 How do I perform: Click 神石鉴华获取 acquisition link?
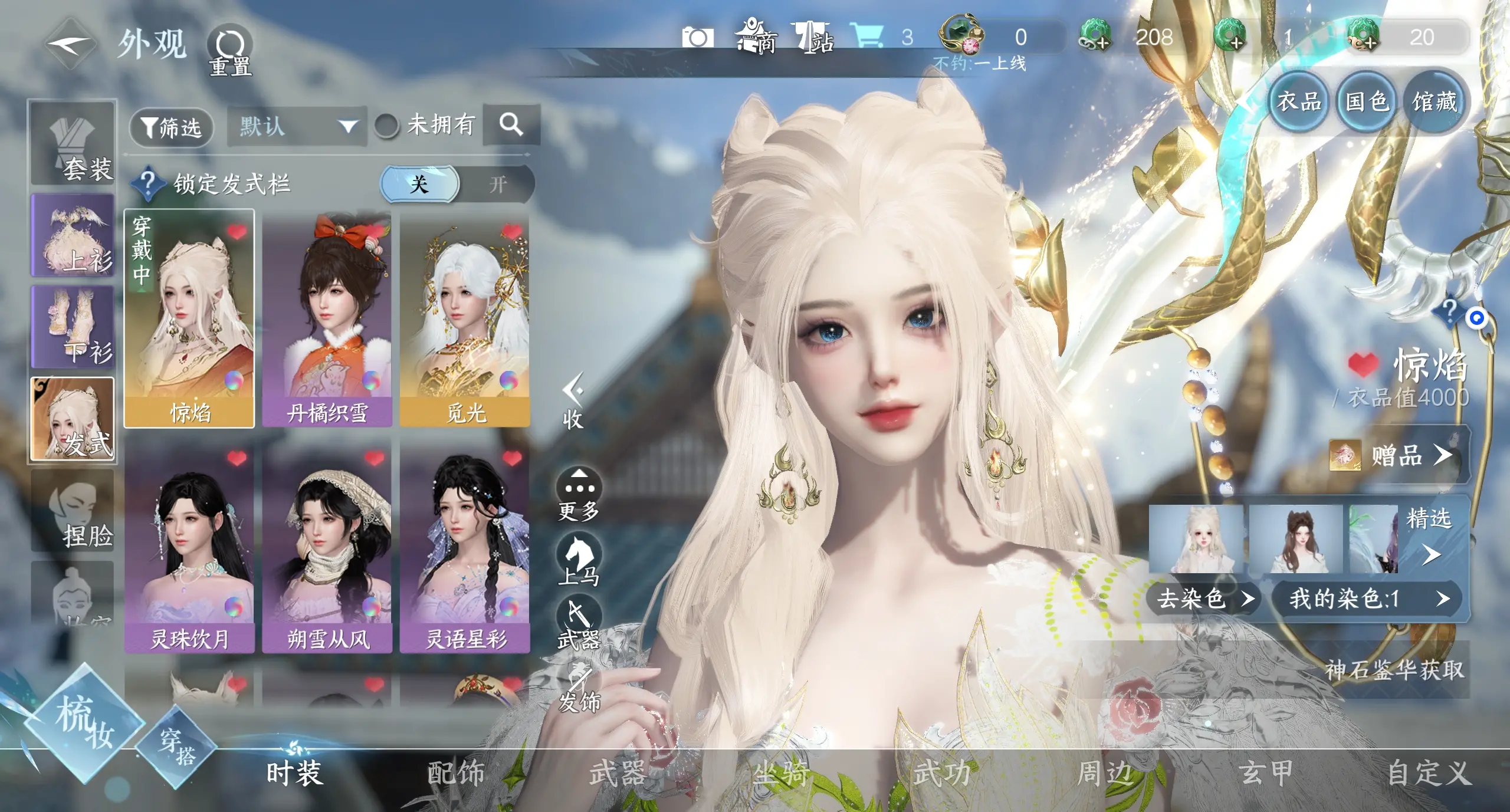point(1394,670)
